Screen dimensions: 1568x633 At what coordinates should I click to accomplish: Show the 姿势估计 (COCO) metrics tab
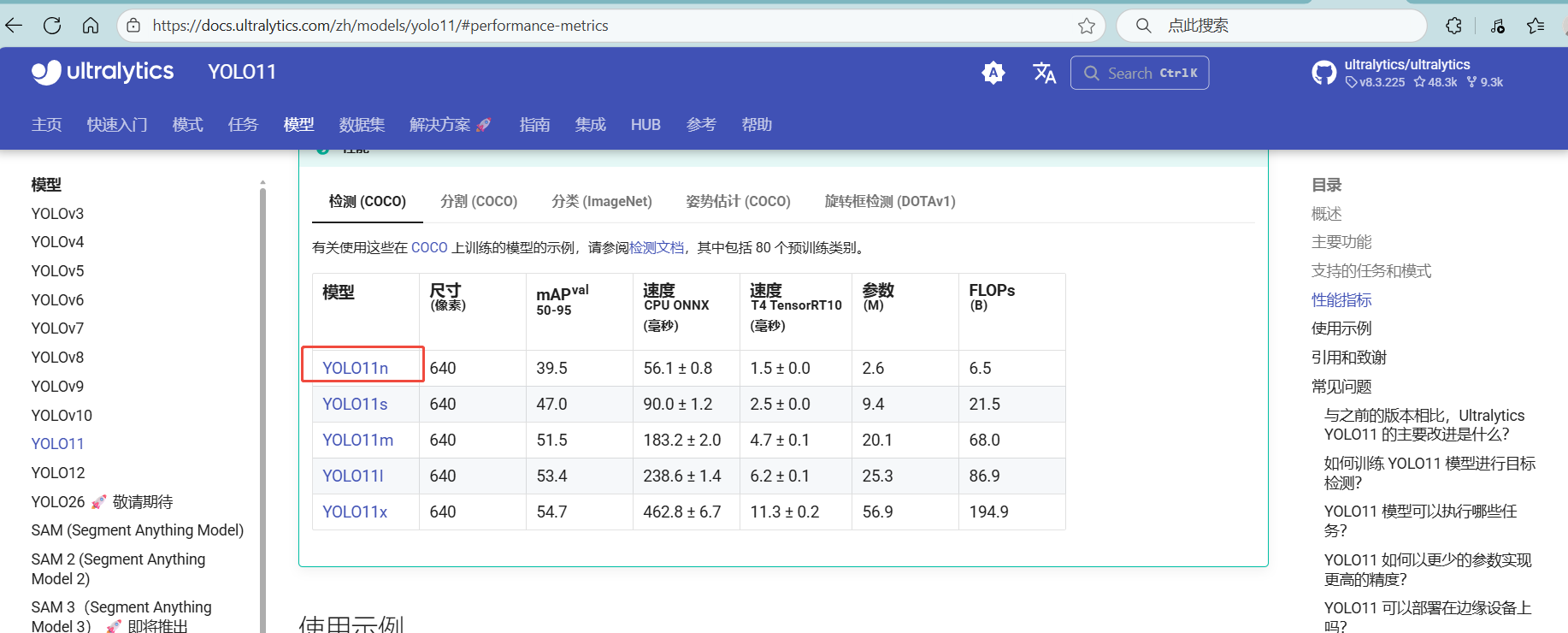[x=739, y=202]
